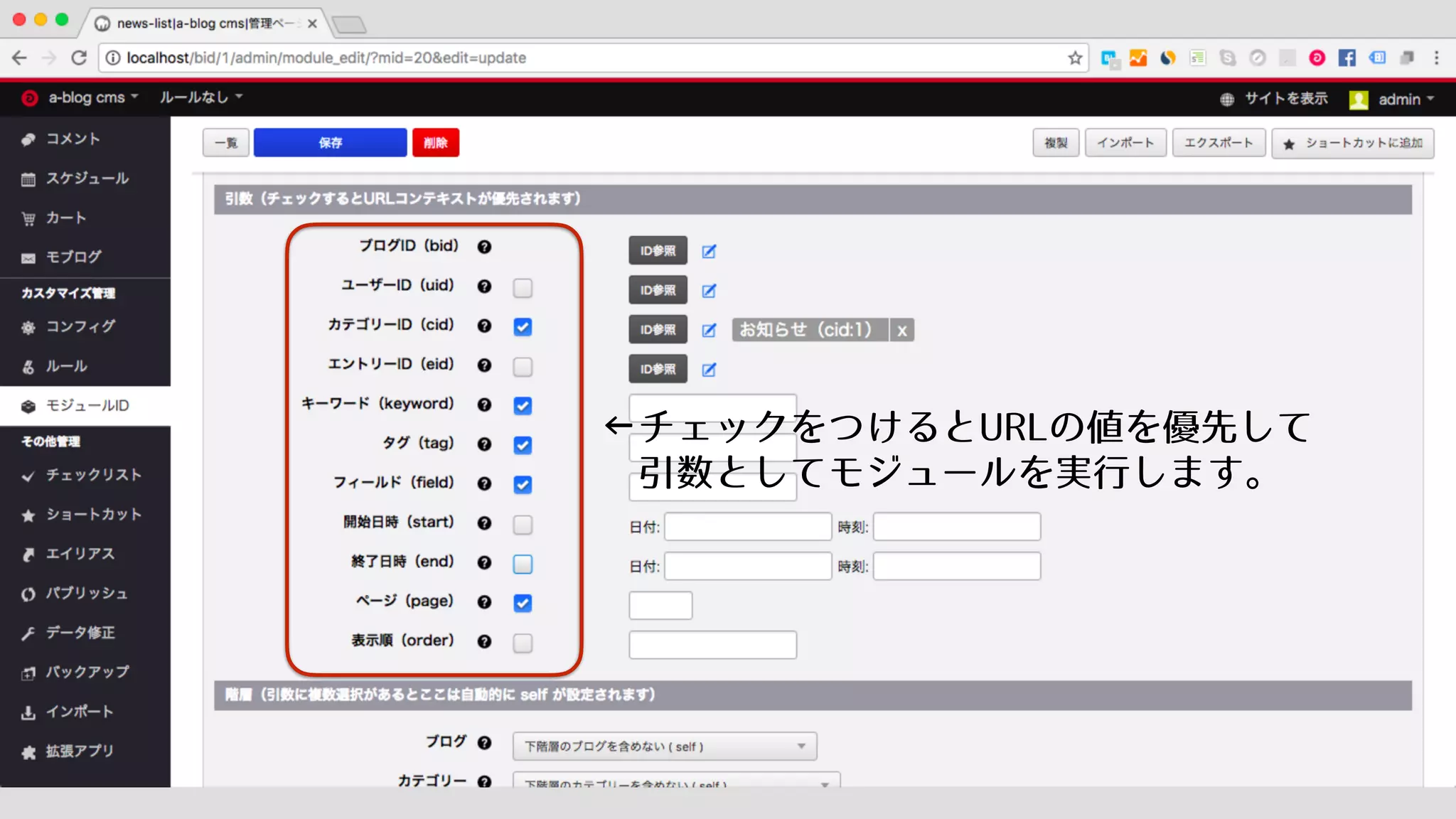Open コメント in the sidebar

click(x=85, y=139)
